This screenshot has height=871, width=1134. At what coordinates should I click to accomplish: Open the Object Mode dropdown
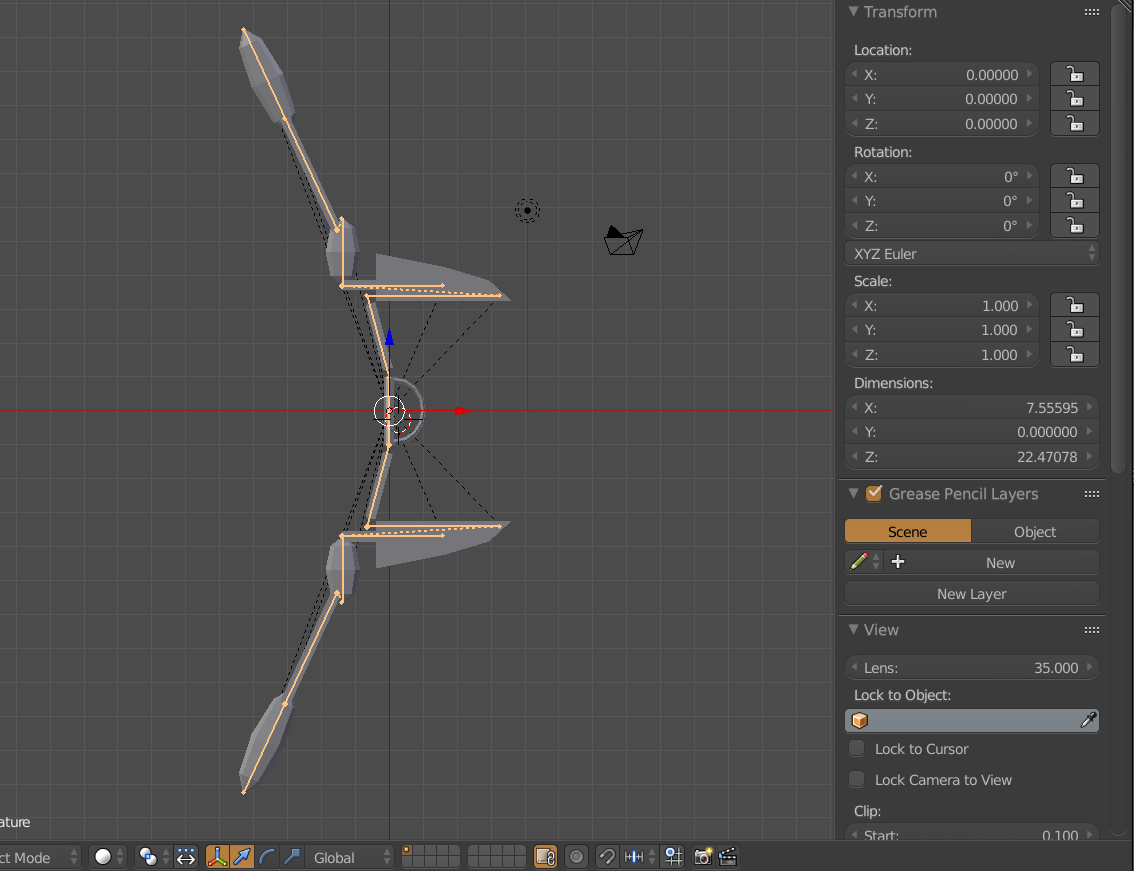click(39, 857)
